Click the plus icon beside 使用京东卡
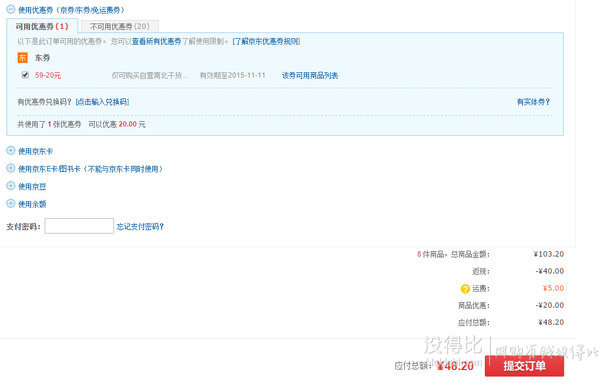This screenshot has height=386, width=610. (x=11, y=151)
